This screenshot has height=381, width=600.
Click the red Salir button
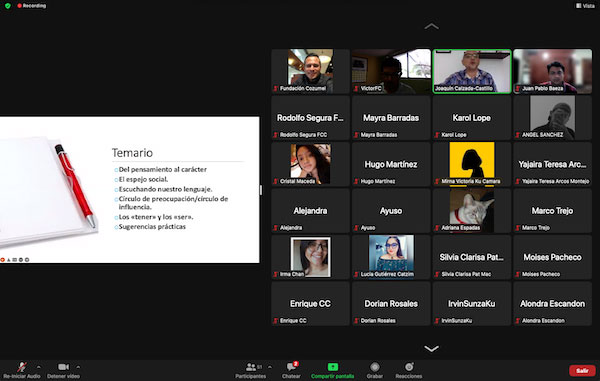pyautogui.click(x=582, y=370)
